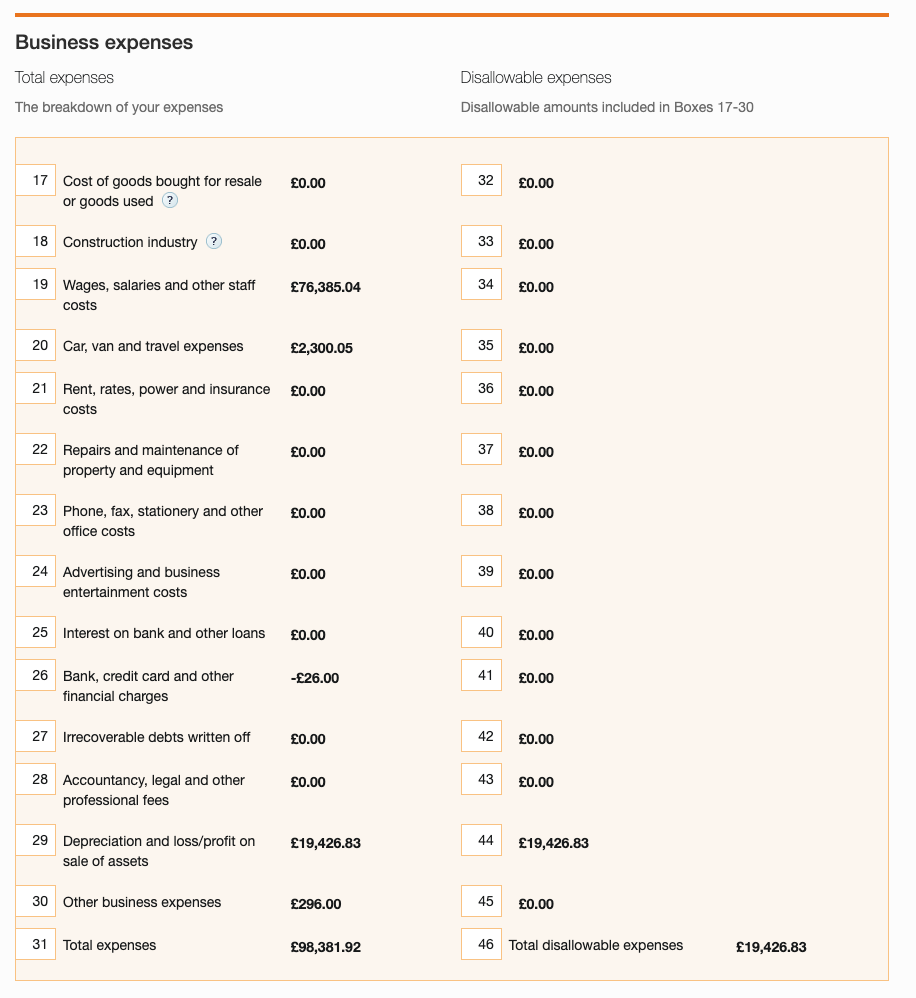This screenshot has width=916, height=998.
Task: Click Total disallowable expenses label
Action: tap(596, 945)
